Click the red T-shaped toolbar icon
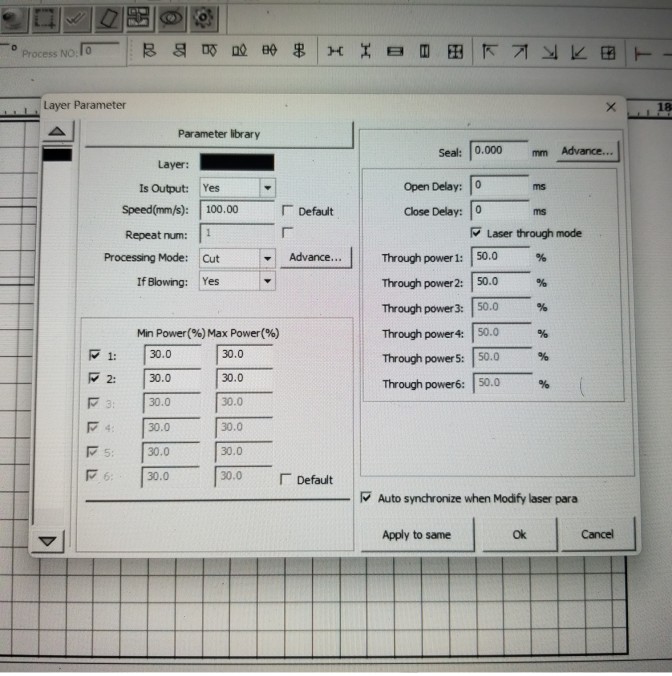This screenshot has width=672, height=676. [642, 54]
